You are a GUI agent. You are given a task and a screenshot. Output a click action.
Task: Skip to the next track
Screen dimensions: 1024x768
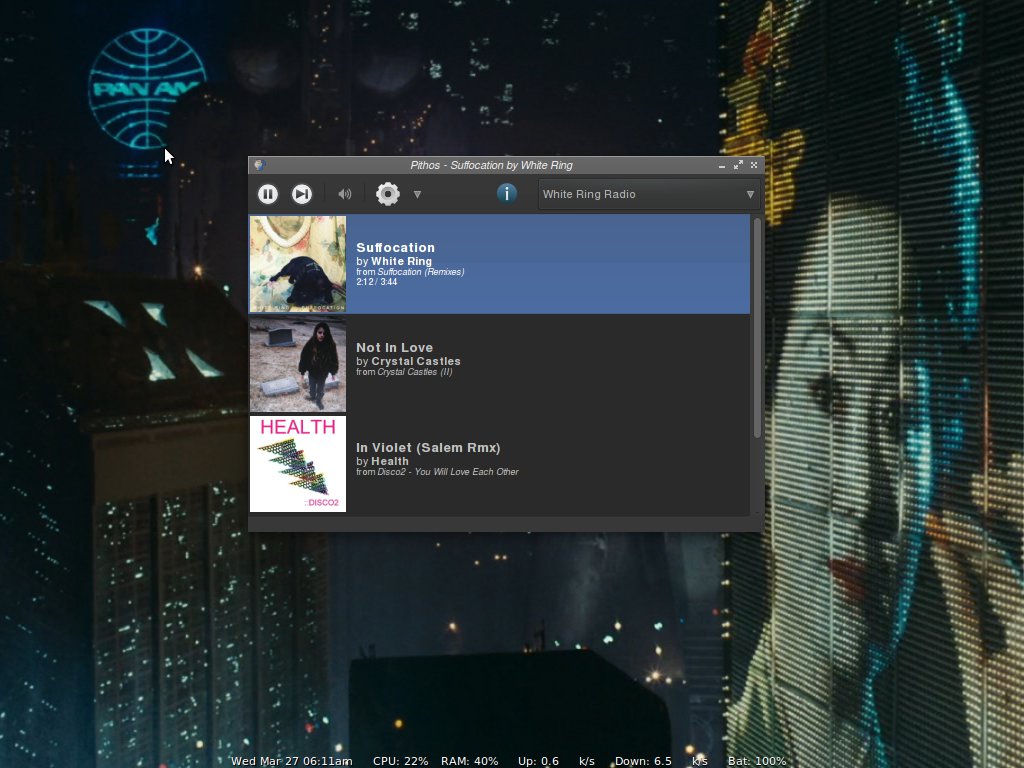[302, 194]
